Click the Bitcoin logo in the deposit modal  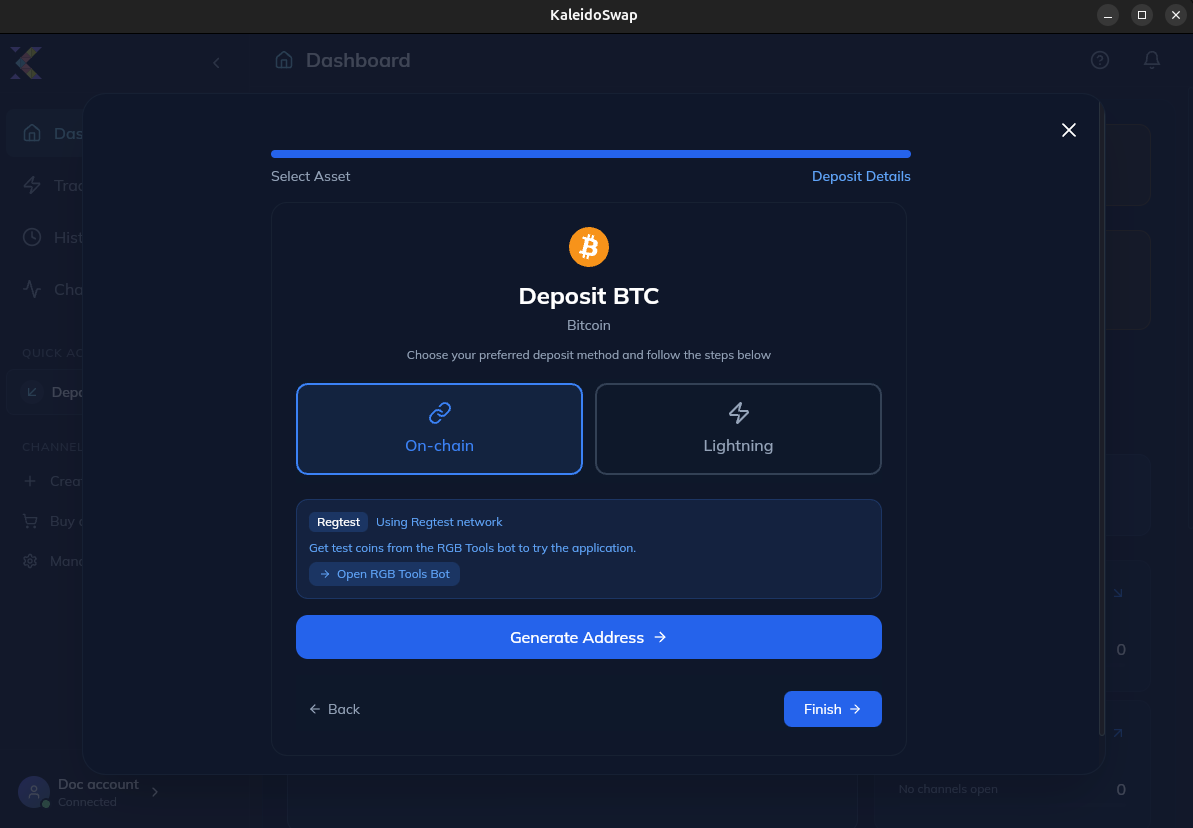tap(588, 247)
